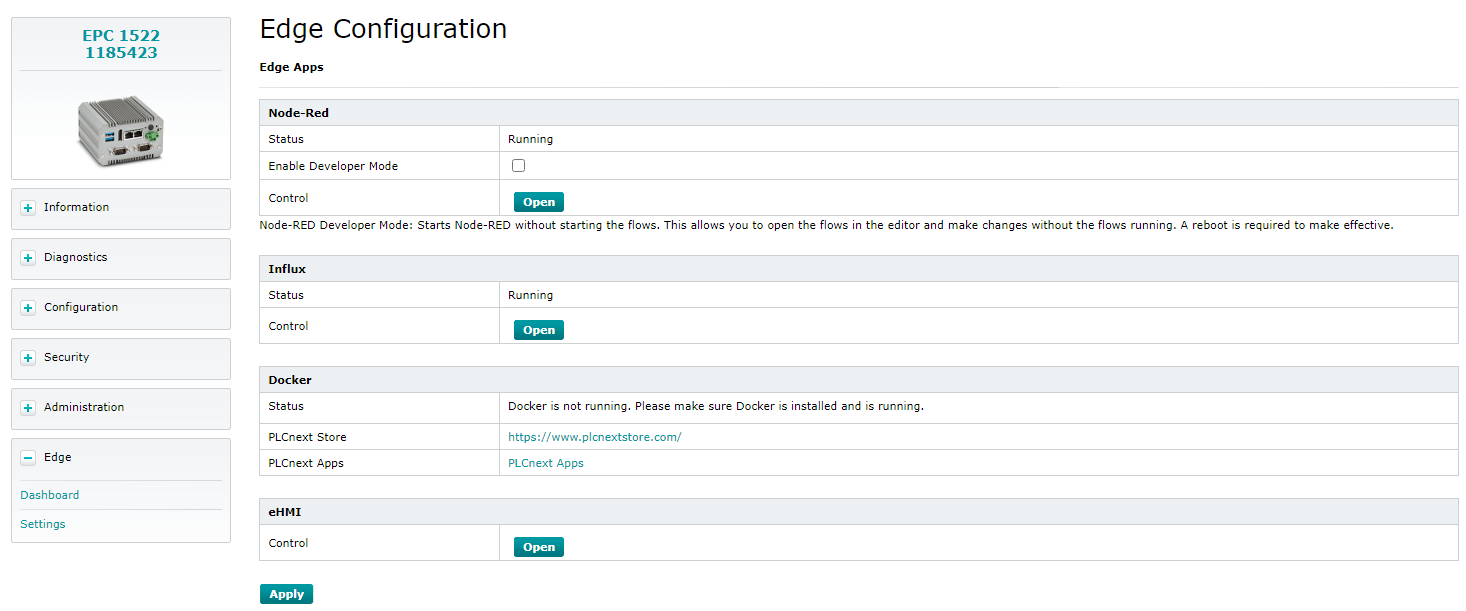The image size is (1466, 611).
Task: Open the PLCnext Apps link
Action: (546, 463)
